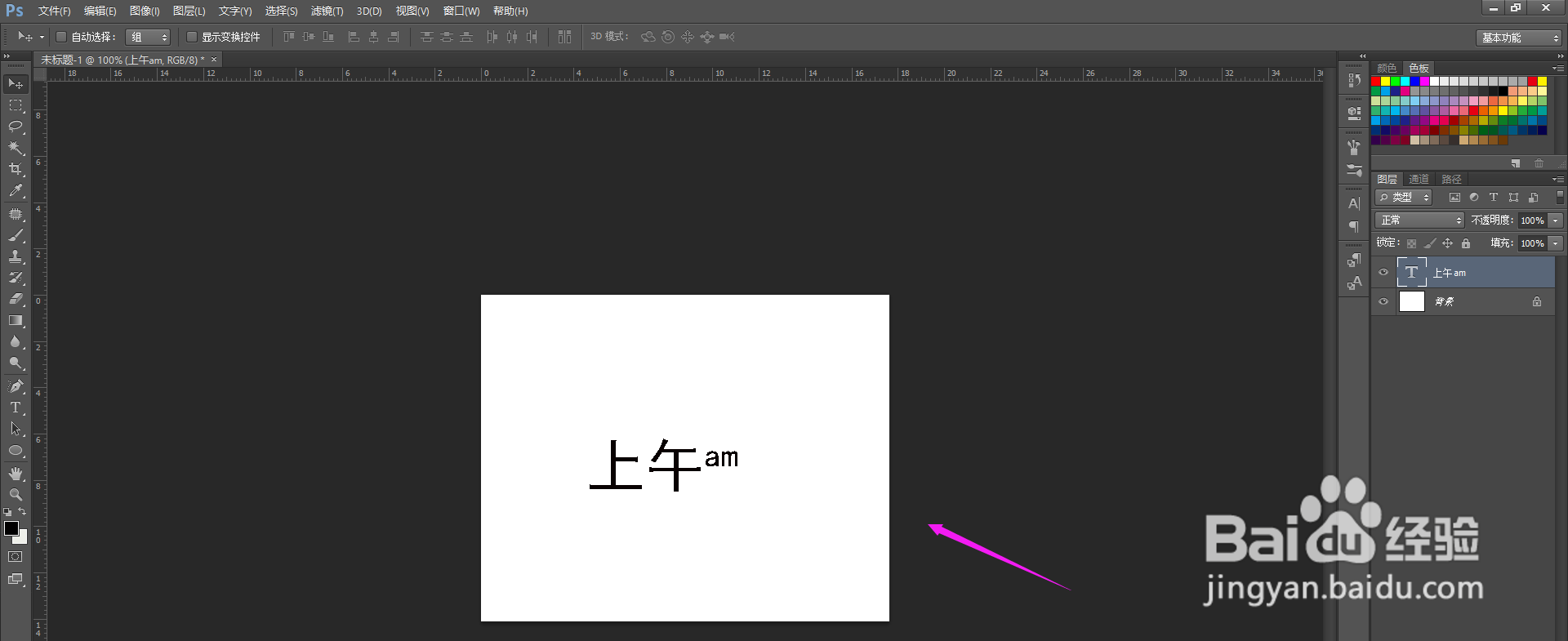Screen dimensions: 1568x641
Task: Open the layers panel flyout menu
Action: [1558, 179]
